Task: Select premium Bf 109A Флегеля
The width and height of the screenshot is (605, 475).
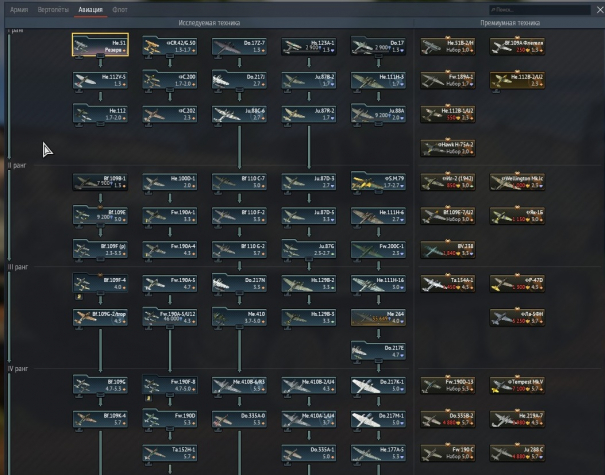Action: tap(517, 46)
